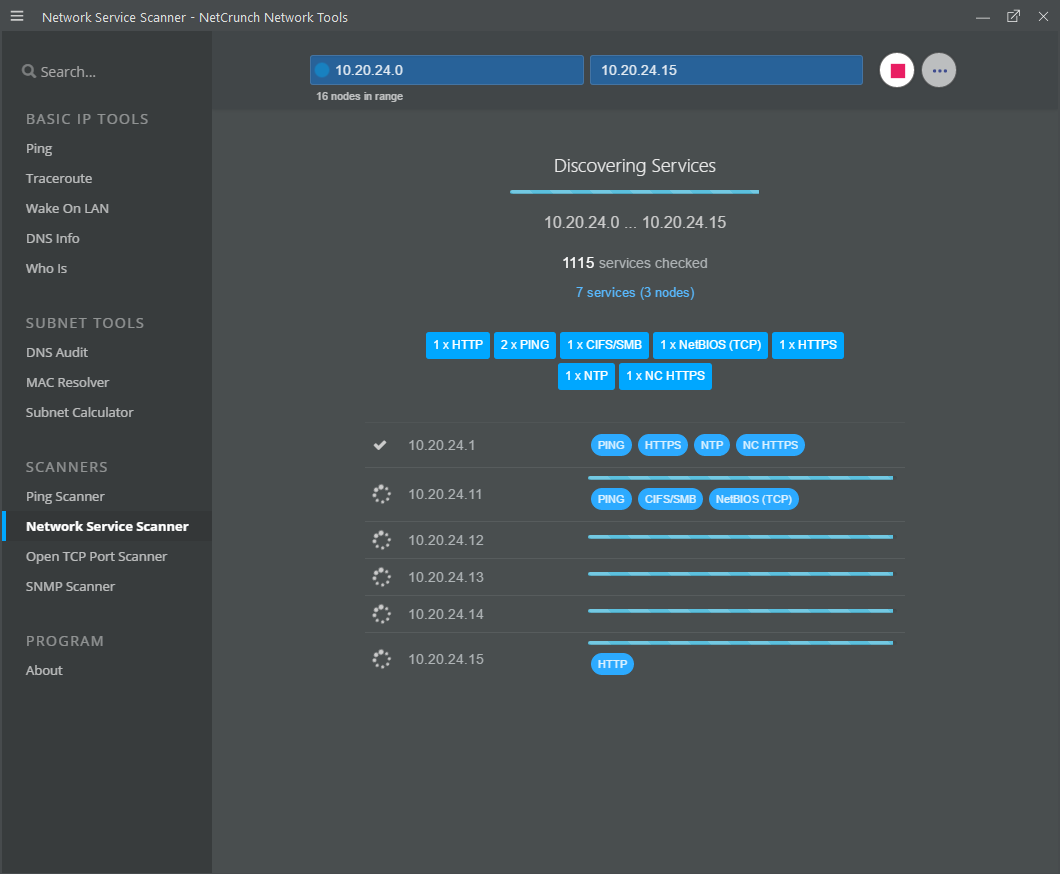Click the spinner icon beside 10.20.24.13
Image resolution: width=1060 pixels, height=874 pixels.
tap(381, 577)
